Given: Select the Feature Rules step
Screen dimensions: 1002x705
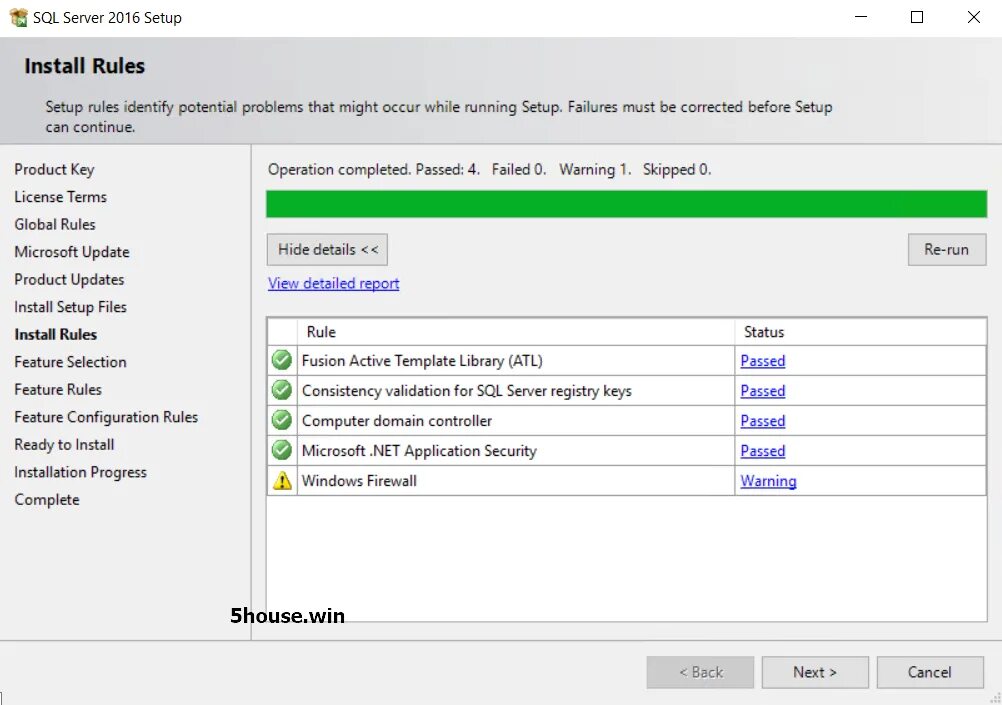Looking at the screenshot, I should tap(58, 389).
